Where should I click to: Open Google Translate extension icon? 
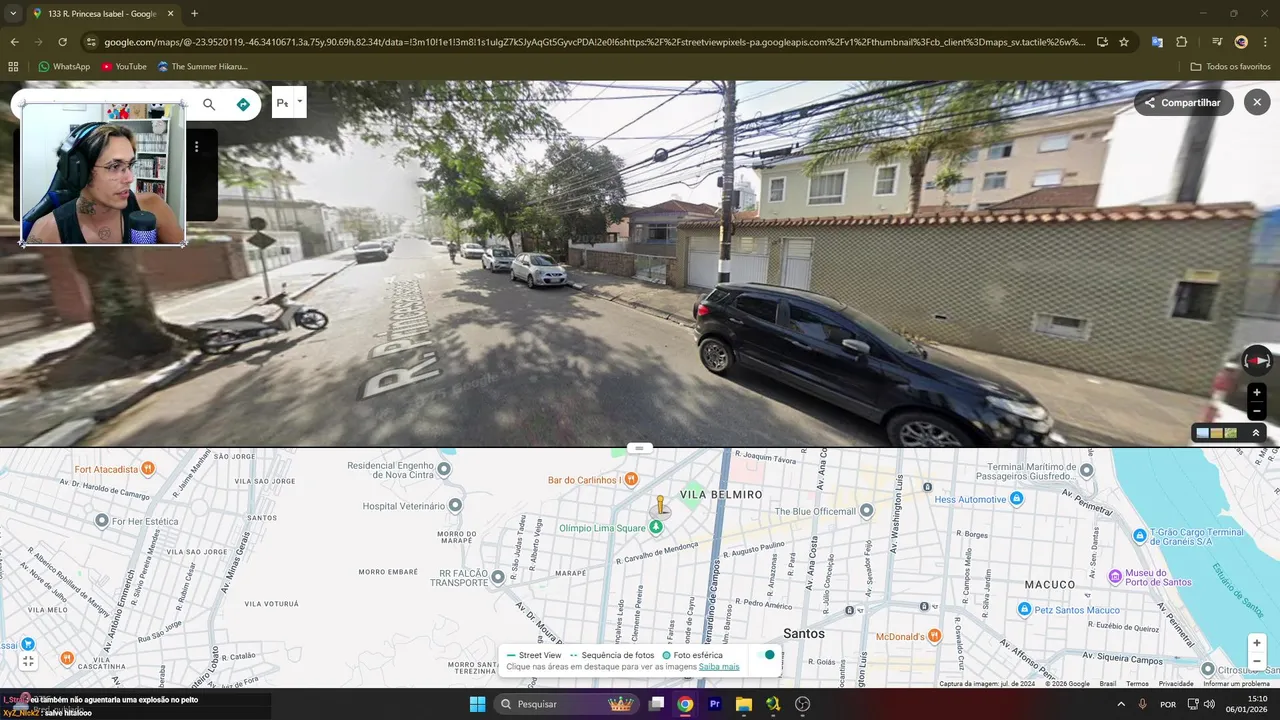1157,42
